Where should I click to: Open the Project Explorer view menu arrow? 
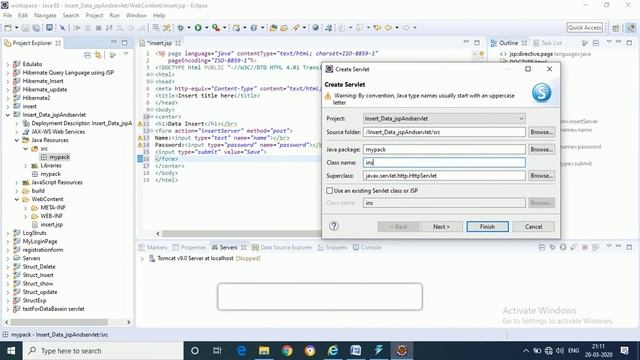click(x=126, y=54)
